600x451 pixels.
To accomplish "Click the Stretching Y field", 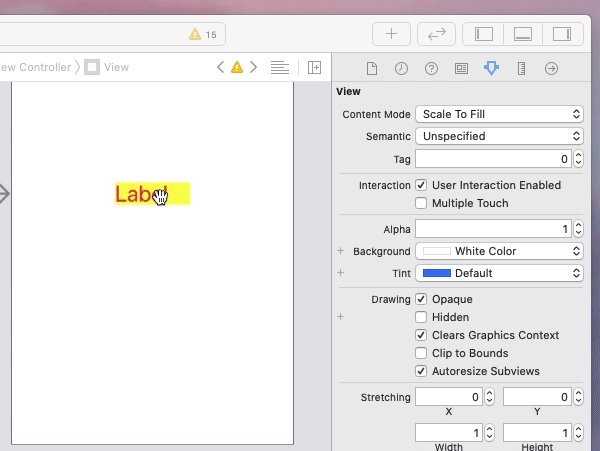I will coord(537,397).
